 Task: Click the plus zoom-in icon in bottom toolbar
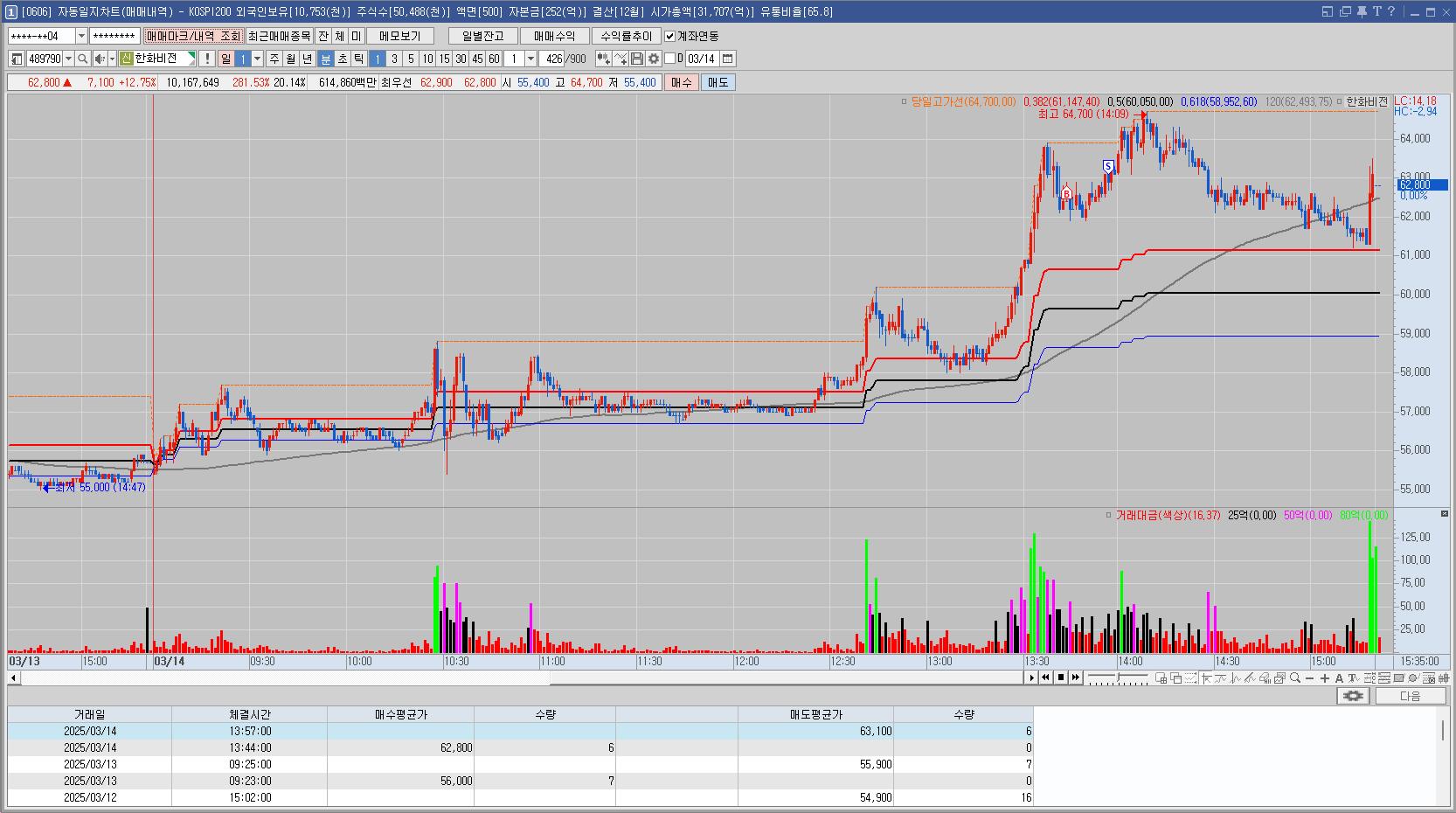(x=1325, y=677)
